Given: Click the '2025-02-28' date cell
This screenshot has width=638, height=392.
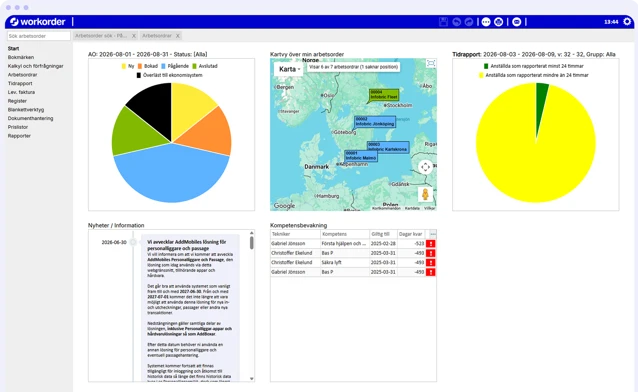Looking at the screenshot, I should (383, 243).
